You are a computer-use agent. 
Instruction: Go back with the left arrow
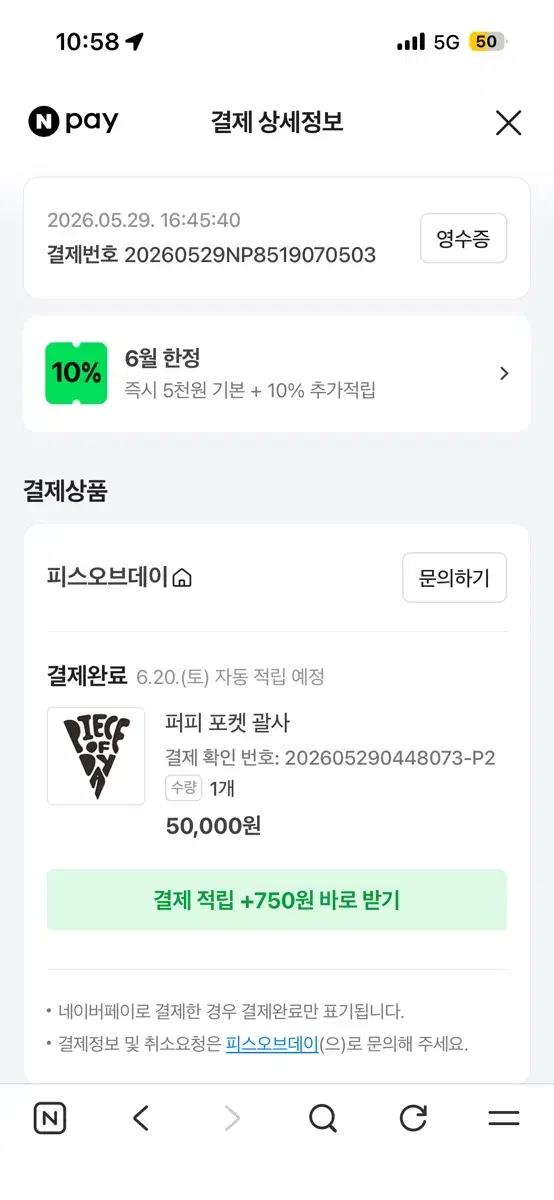point(141,1118)
